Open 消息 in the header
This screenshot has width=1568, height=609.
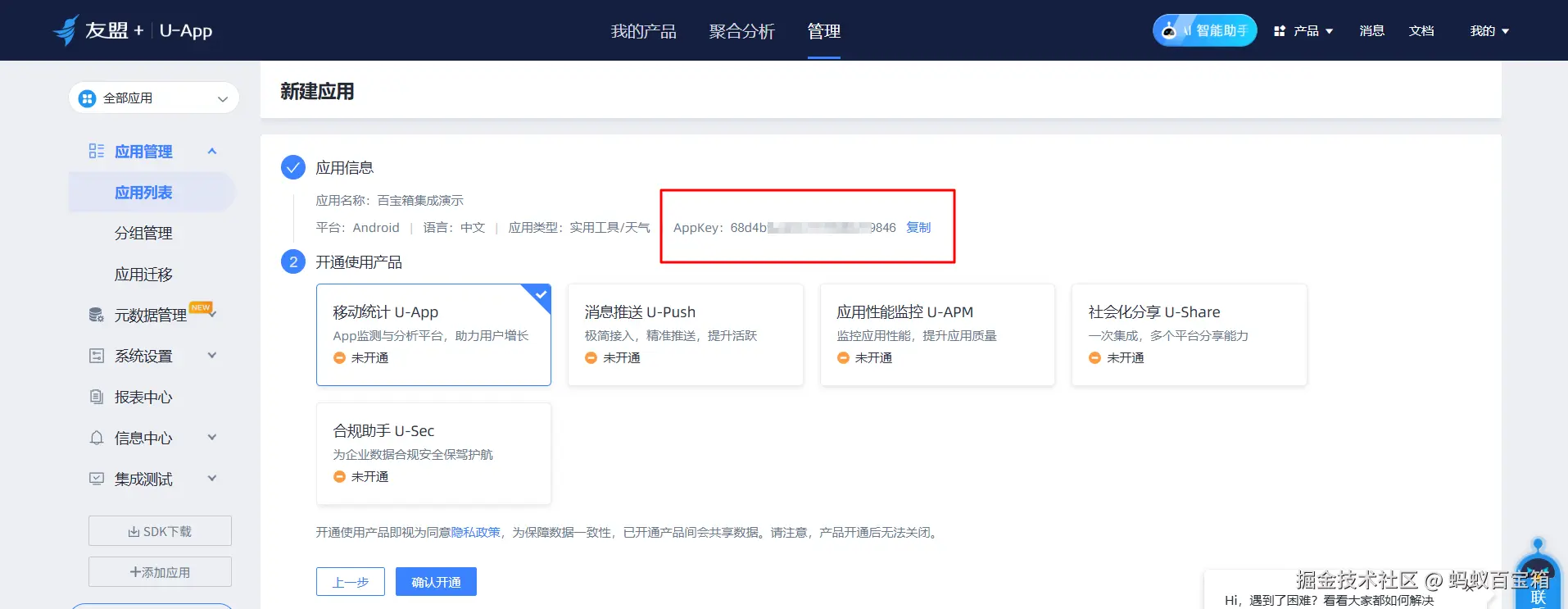coord(1371,31)
